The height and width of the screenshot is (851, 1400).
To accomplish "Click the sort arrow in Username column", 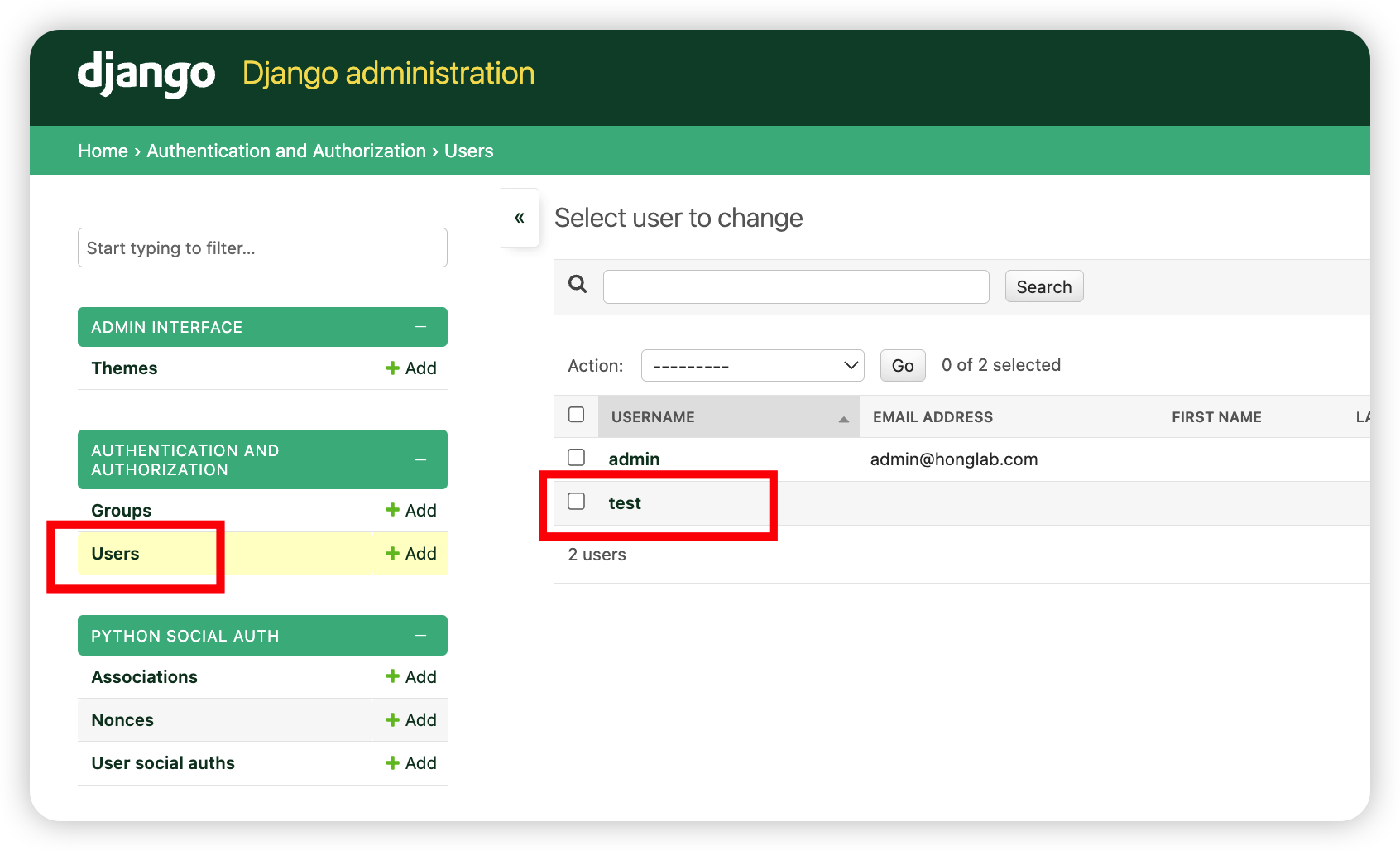I will (x=843, y=419).
